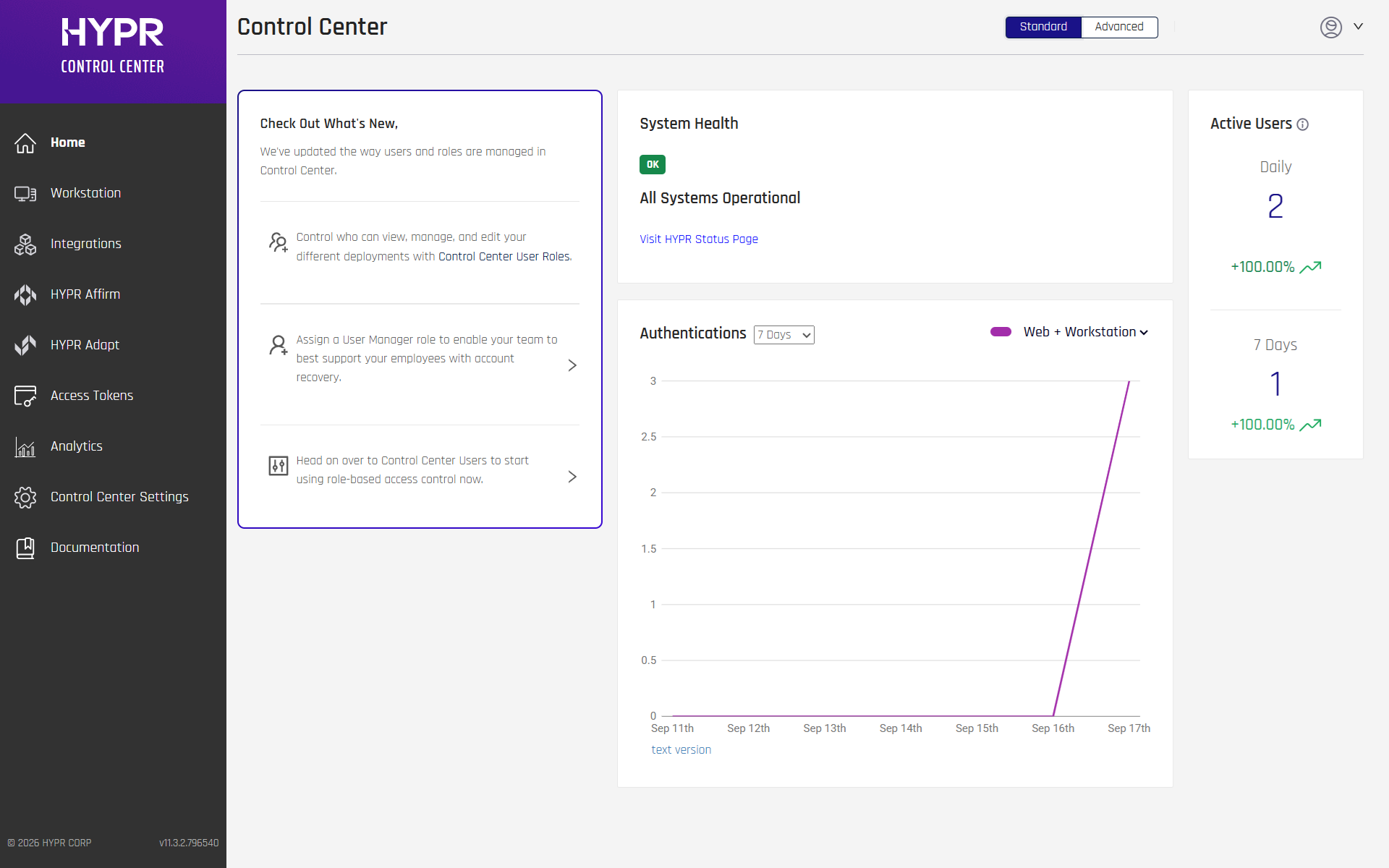Open the Access Tokens icon

coord(25,396)
